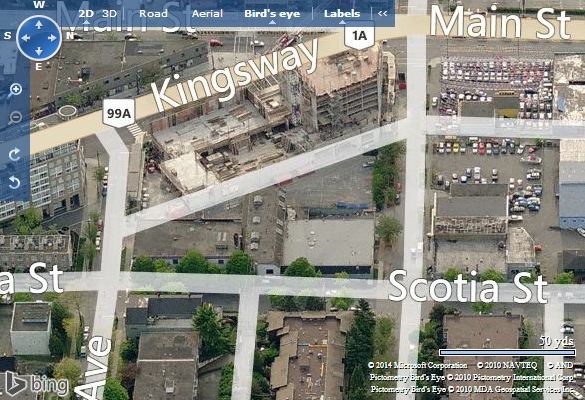Expand the Bird's eye options arrow
Viewport: 585px width, 400px height.
pos(272,22)
